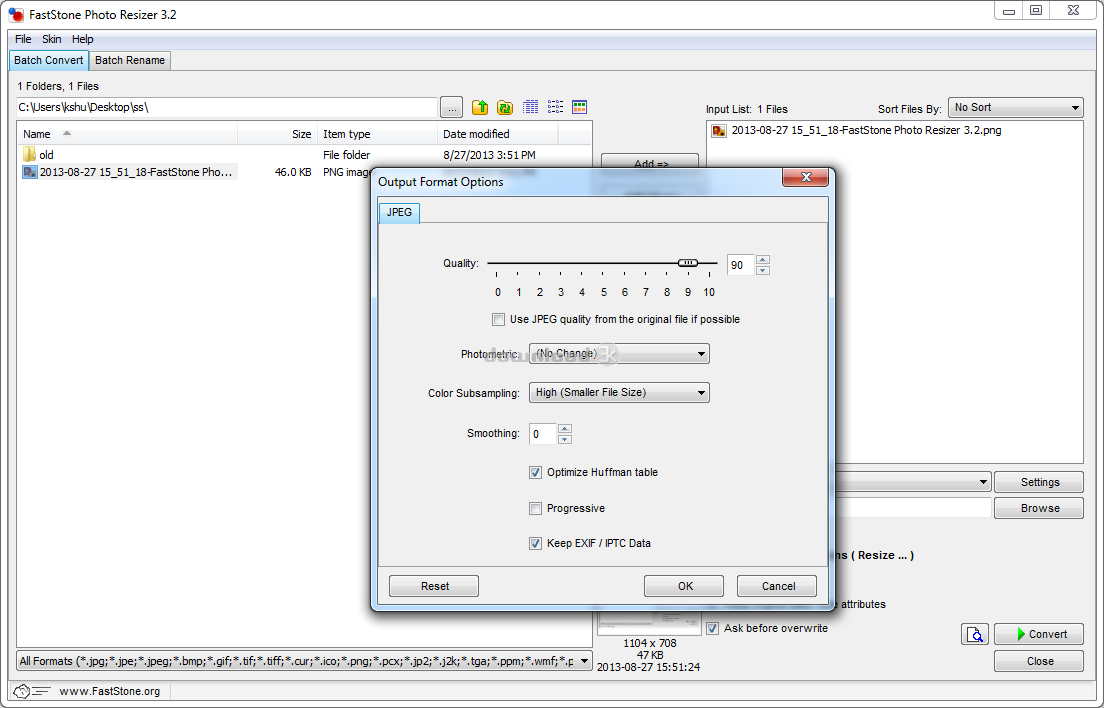The image size is (1104, 708).
Task: Click the image preview thumbnail
Action: (649, 623)
